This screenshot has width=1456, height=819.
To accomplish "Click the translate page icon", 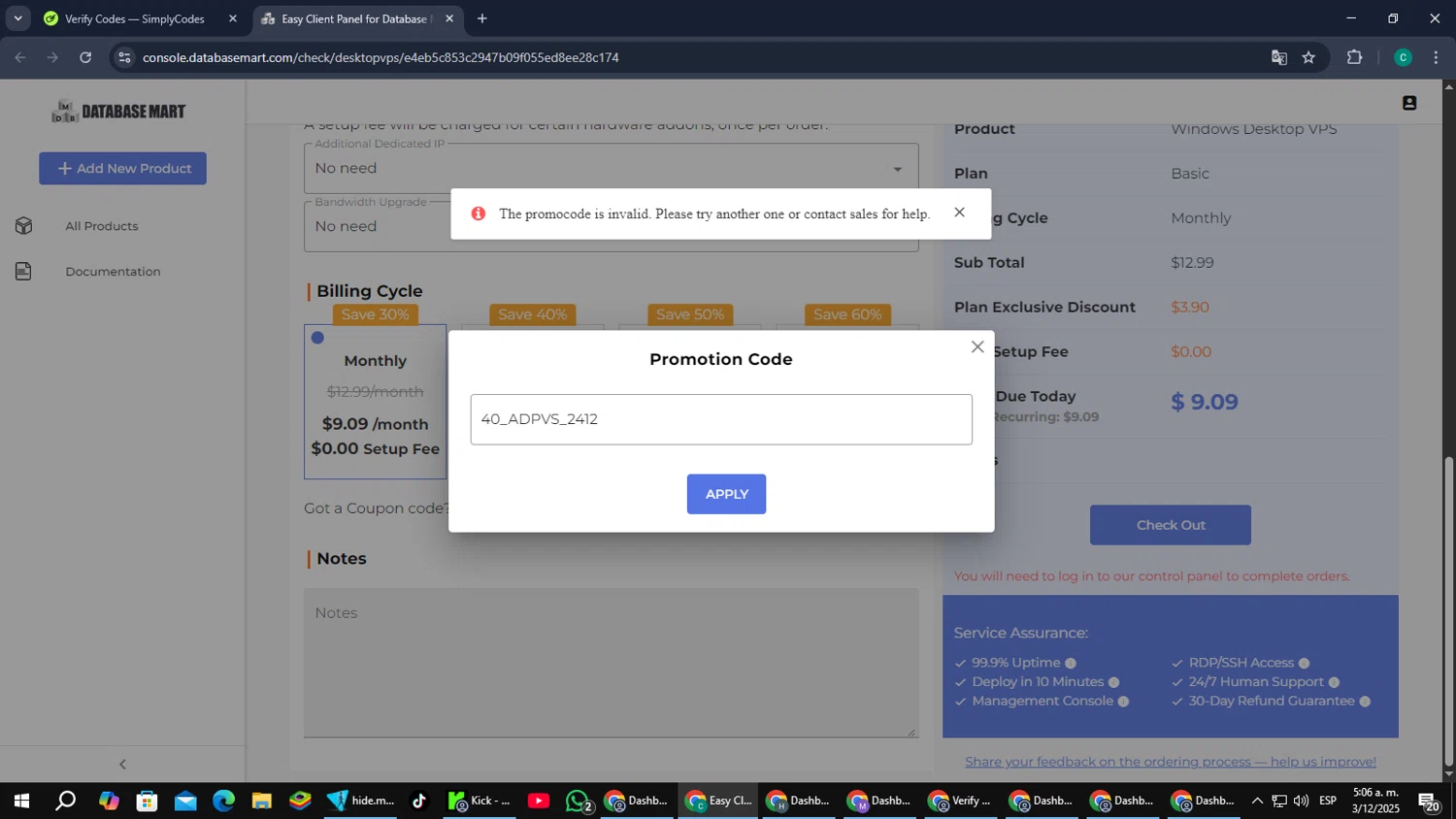I will pyautogui.click(x=1279, y=57).
